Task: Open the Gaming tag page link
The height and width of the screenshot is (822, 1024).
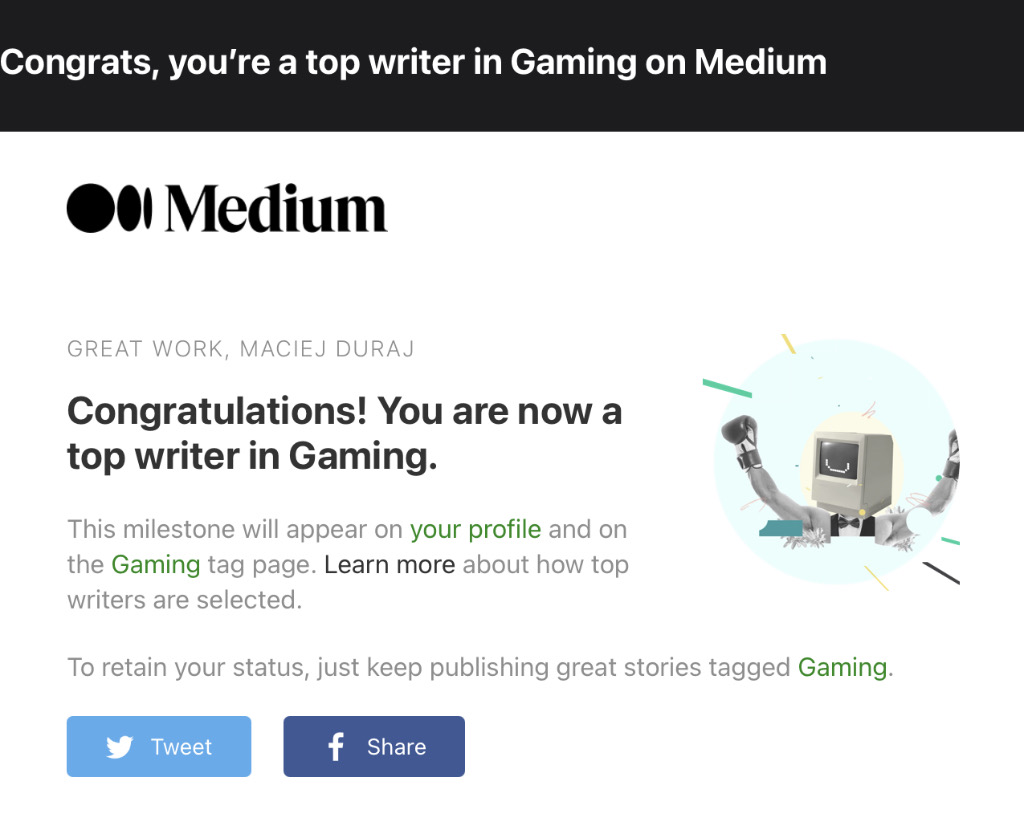Action: pyautogui.click(x=156, y=564)
